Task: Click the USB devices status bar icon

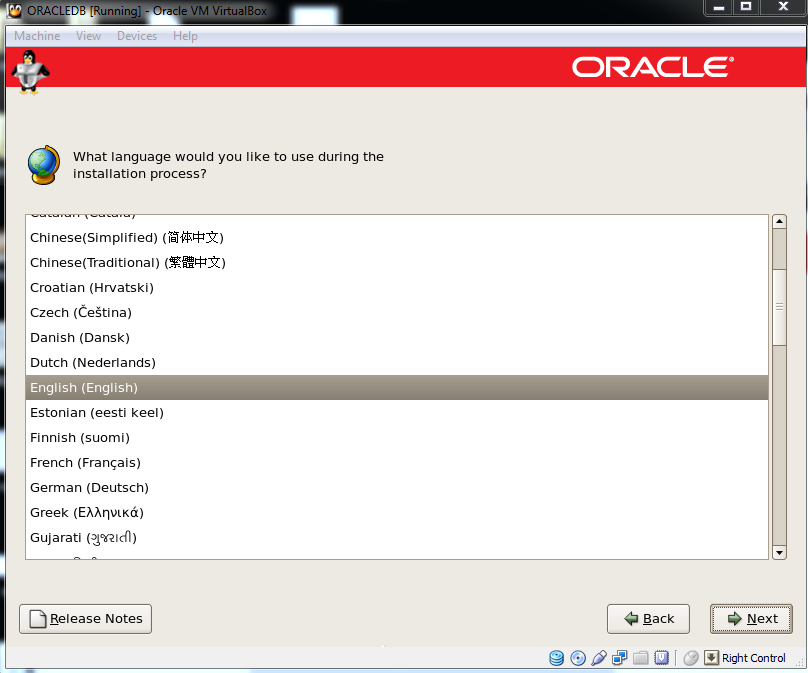Action: (x=599, y=658)
